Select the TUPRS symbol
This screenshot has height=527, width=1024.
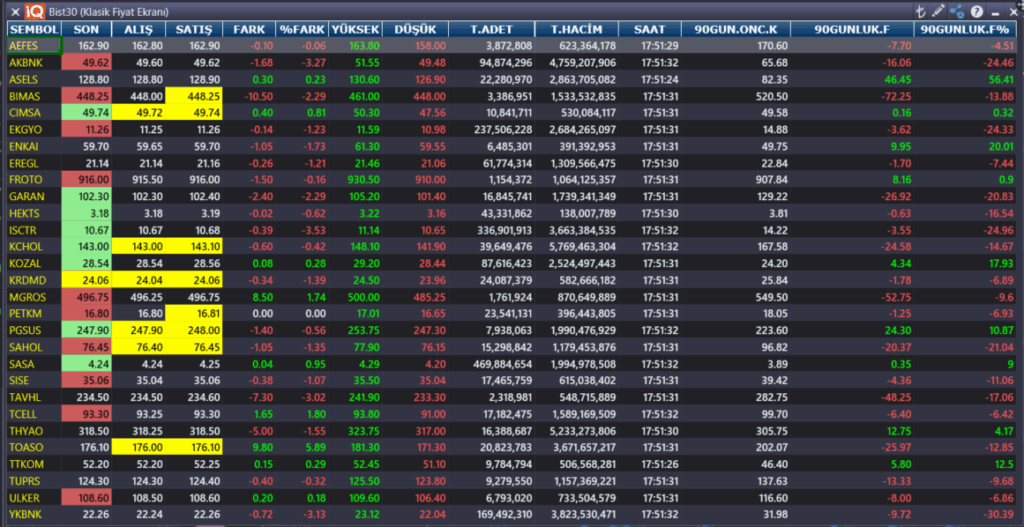(x=25, y=482)
